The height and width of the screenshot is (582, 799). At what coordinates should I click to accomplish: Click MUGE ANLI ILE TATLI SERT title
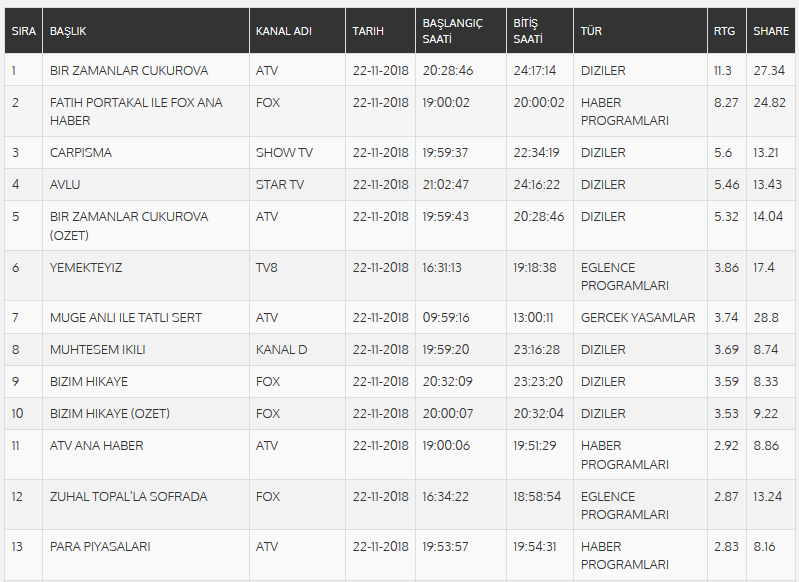point(126,318)
